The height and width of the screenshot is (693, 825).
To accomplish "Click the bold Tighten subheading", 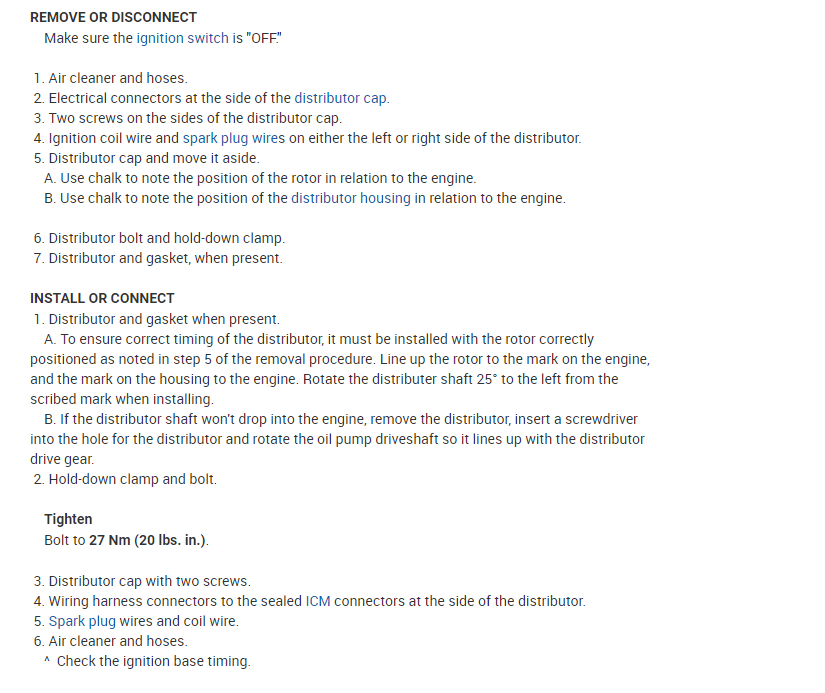I will pos(68,519).
